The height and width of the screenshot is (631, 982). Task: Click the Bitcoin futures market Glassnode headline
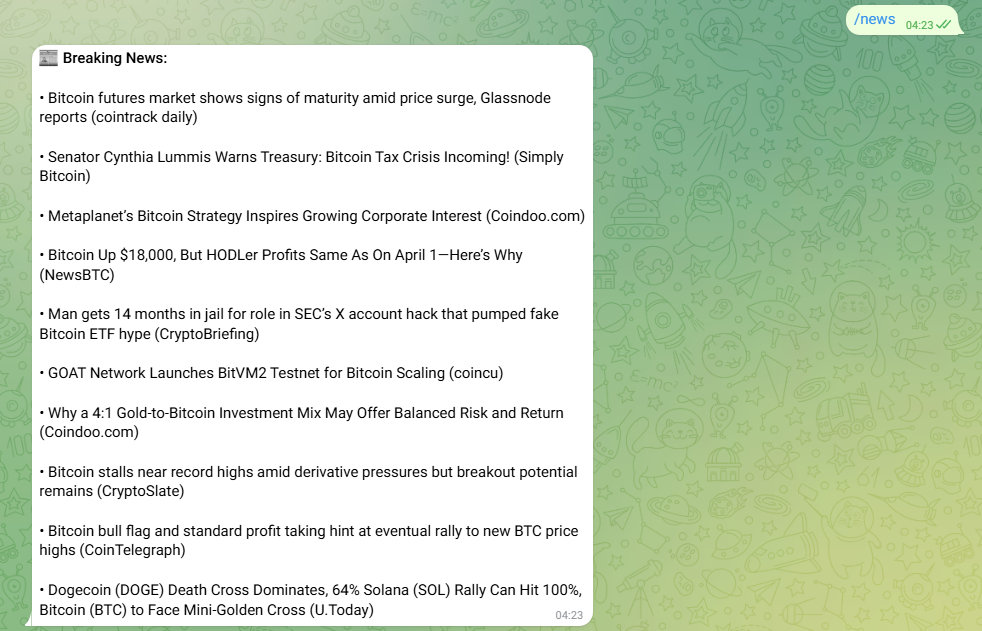[x=295, y=108]
